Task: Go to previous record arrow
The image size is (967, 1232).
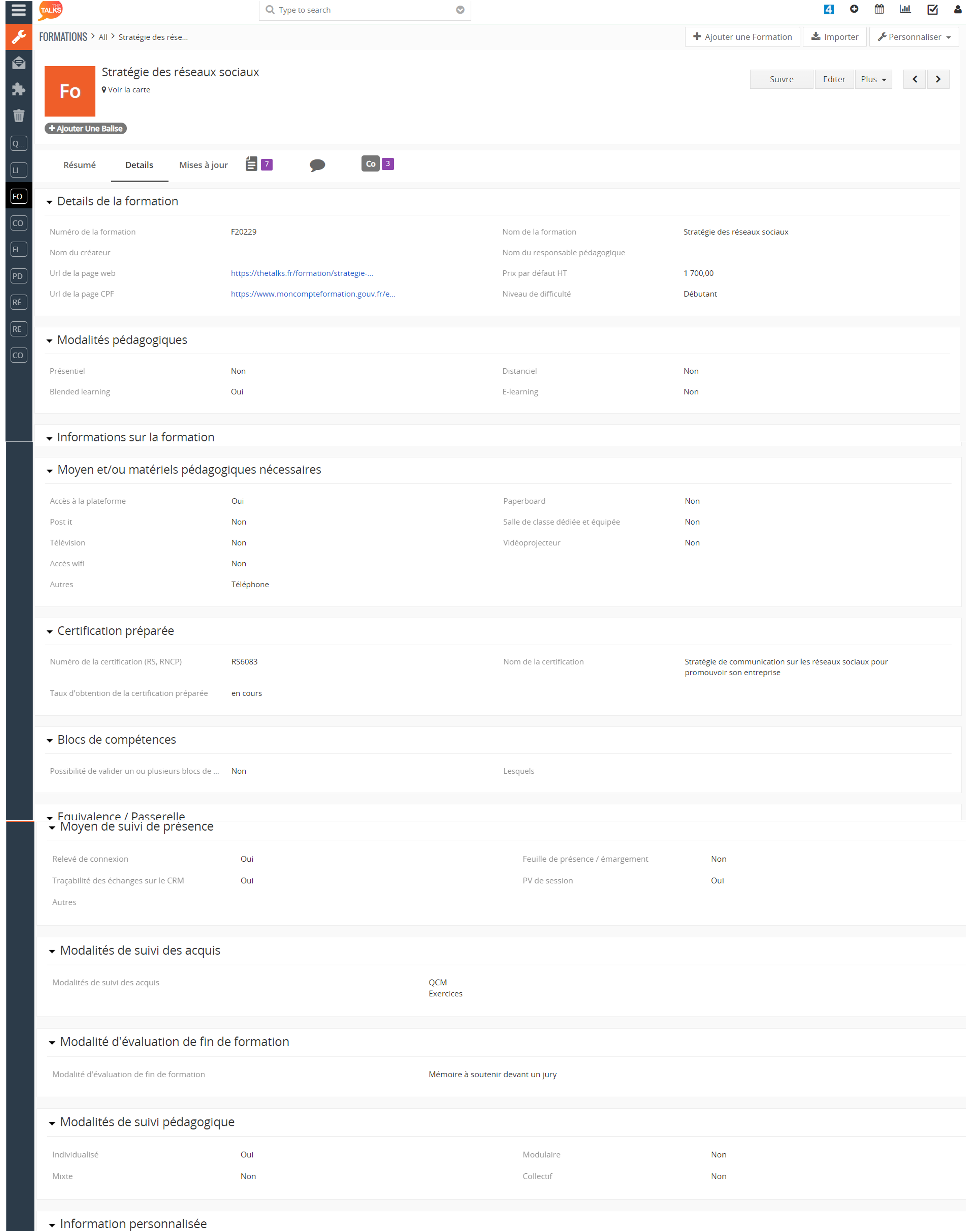Action: (914, 79)
